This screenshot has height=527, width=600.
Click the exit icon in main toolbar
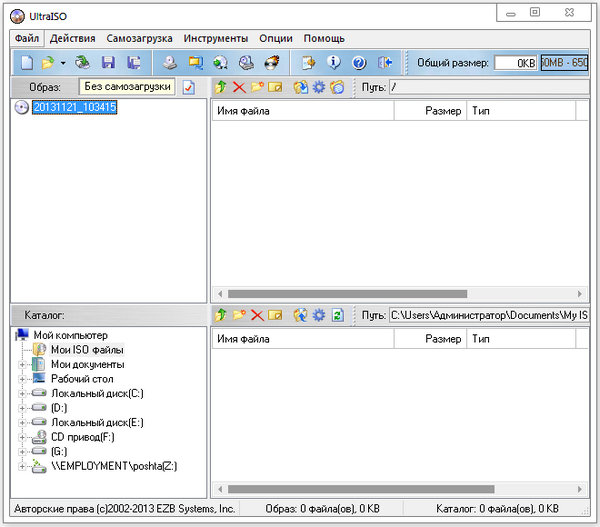[384, 63]
